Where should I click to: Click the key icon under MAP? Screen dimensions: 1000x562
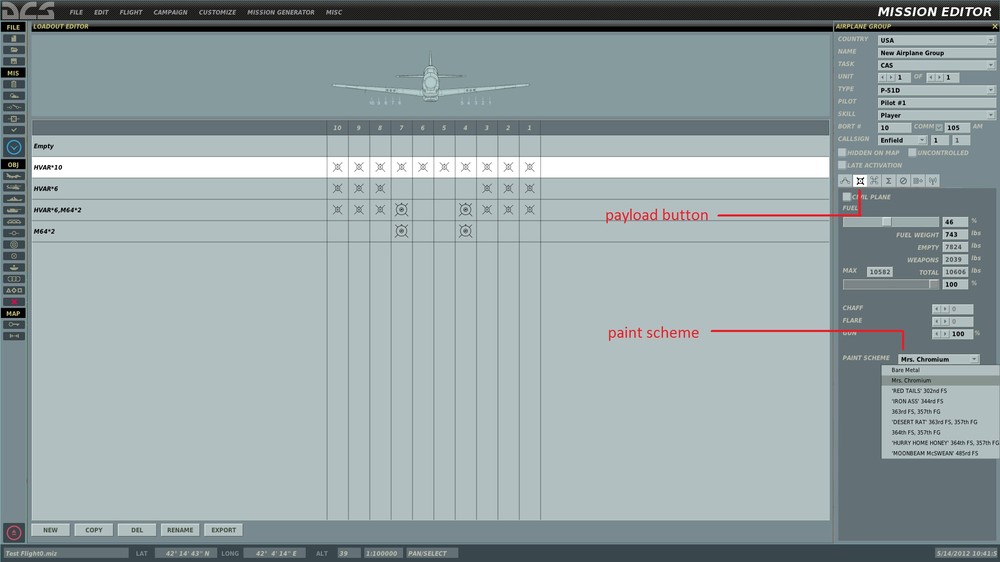pyautogui.click(x=13, y=325)
